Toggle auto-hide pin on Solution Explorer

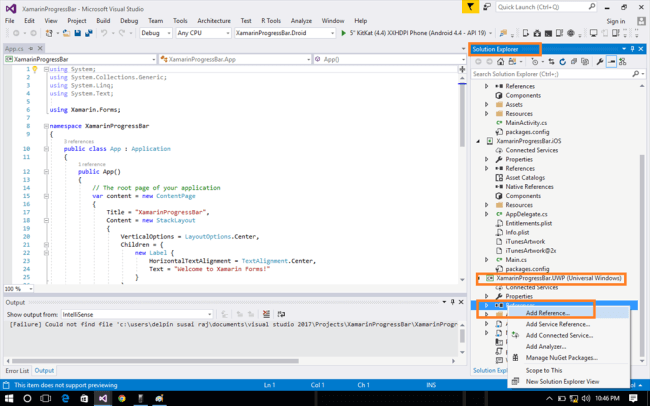[x=632, y=49]
